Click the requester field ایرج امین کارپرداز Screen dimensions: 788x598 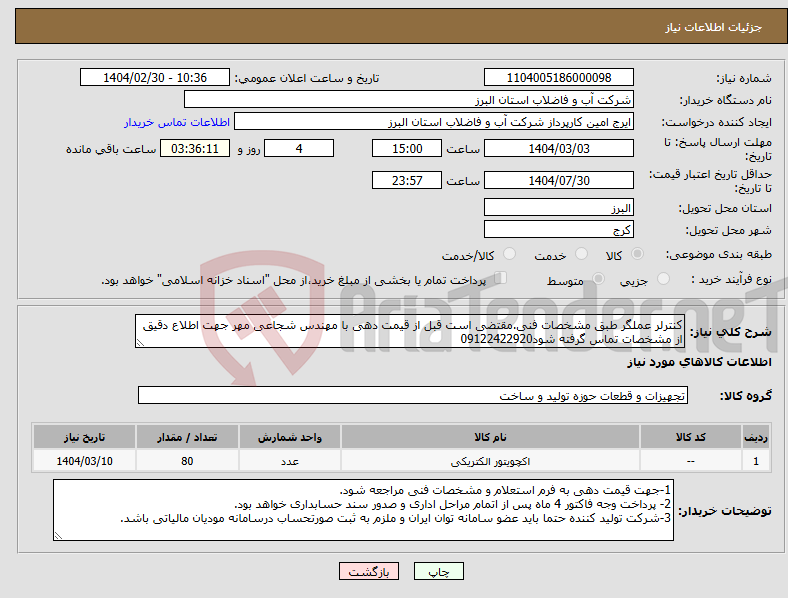point(434,122)
